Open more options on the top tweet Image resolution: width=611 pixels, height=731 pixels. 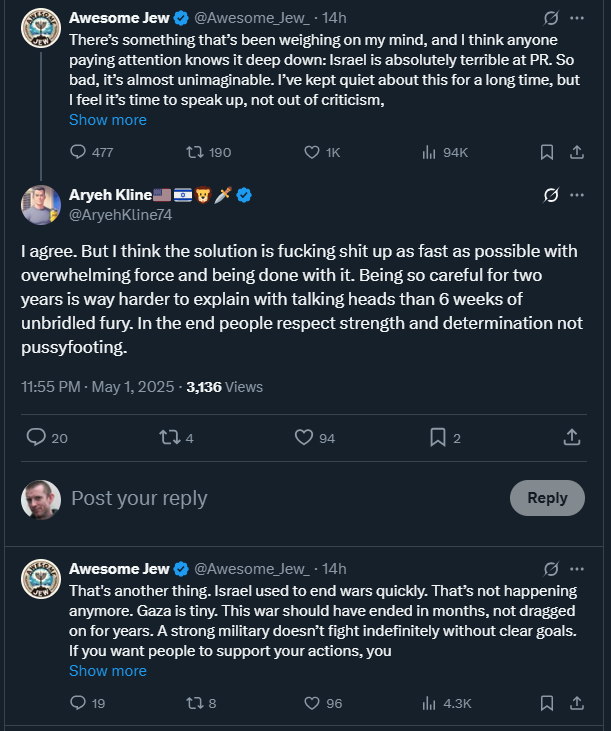(x=577, y=18)
